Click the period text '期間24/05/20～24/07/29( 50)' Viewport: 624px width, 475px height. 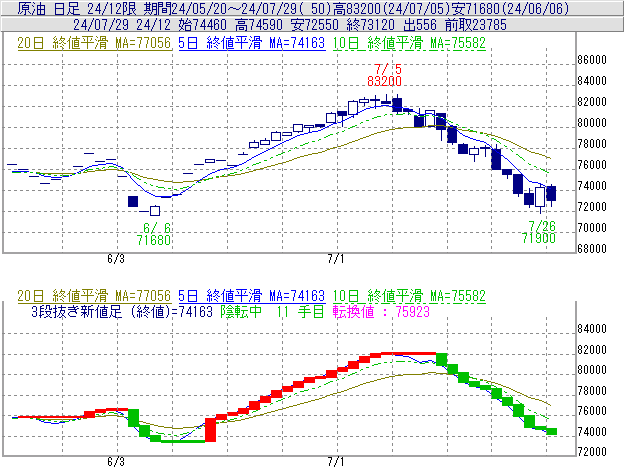point(238,9)
